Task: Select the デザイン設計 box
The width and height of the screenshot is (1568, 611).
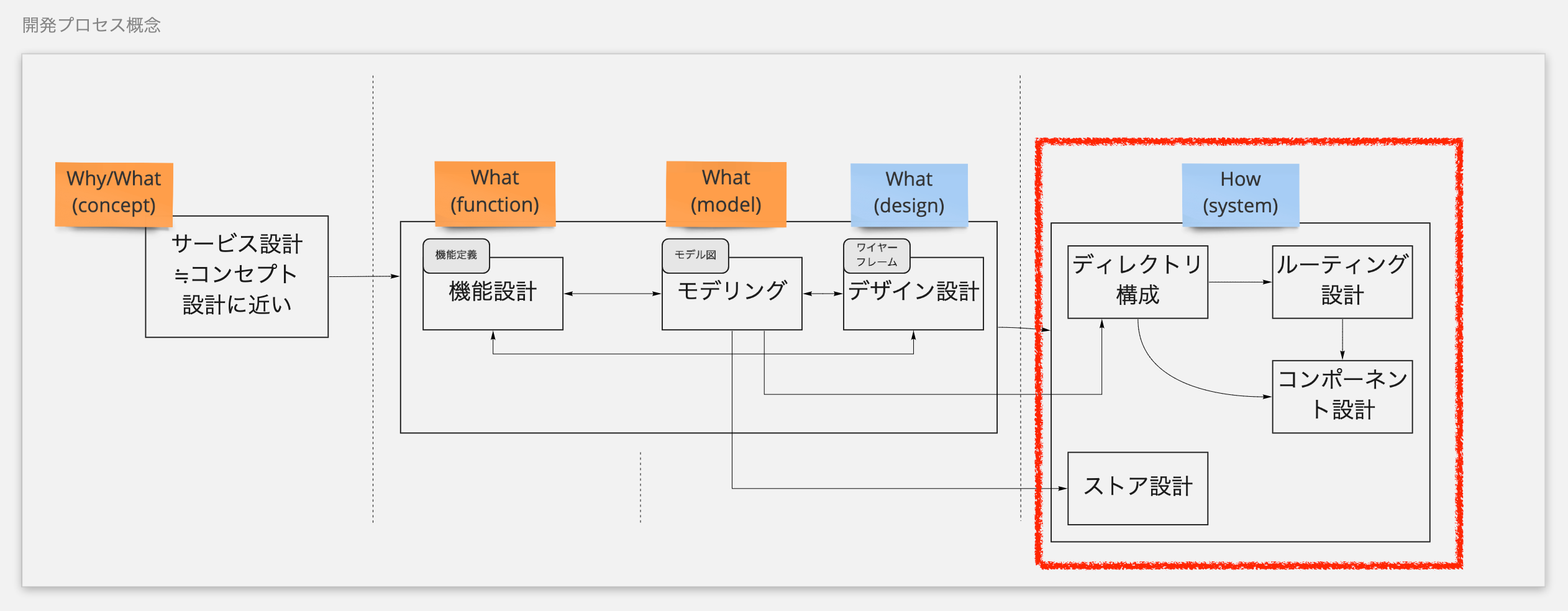Action: [x=913, y=300]
